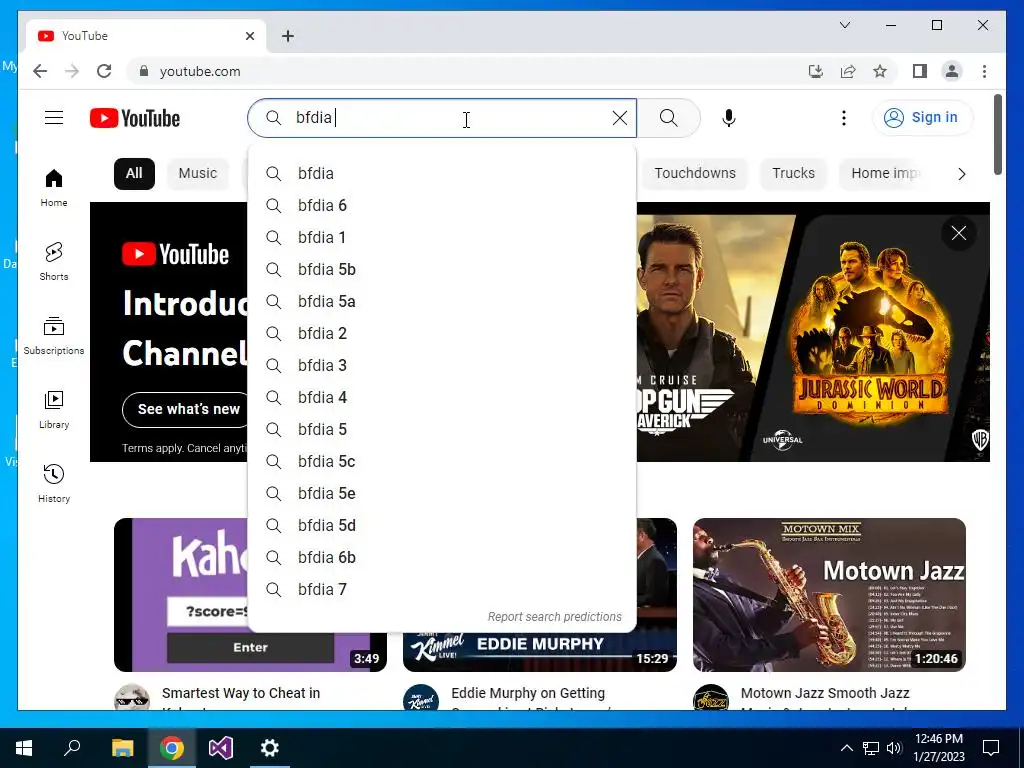Image resolution: width=1024 pixels, height=768 pixels.
Task: Open Chrome tab search dropdown arrow
Action: 844,25
